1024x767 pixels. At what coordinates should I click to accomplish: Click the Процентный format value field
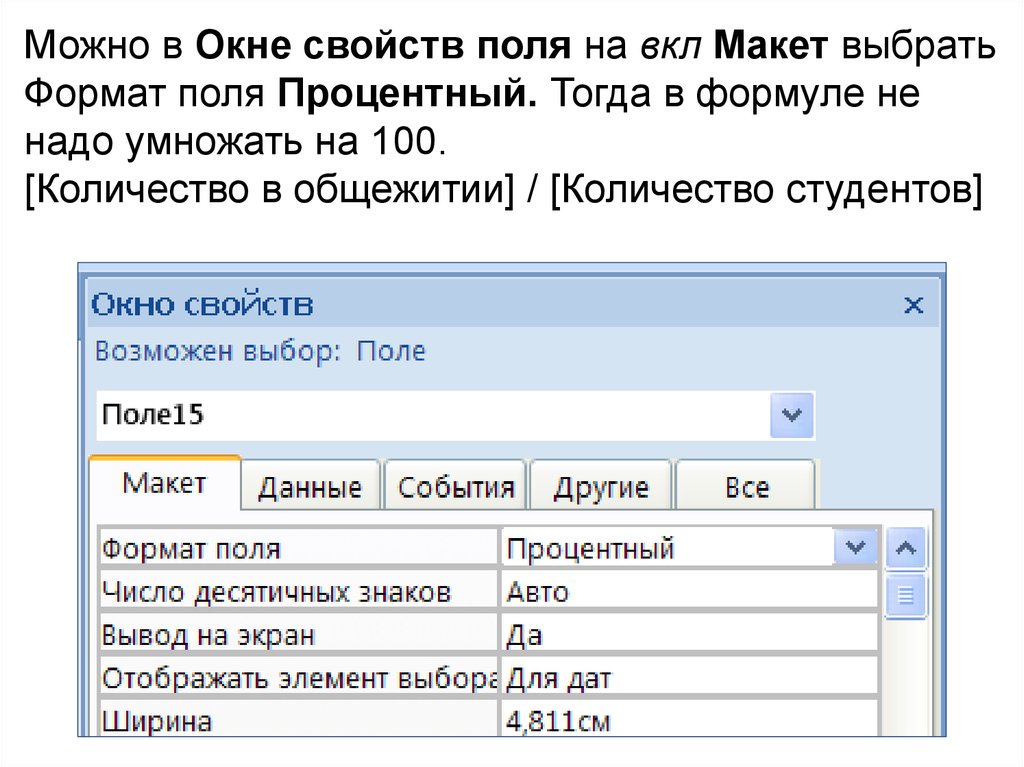tap(665, 548)
